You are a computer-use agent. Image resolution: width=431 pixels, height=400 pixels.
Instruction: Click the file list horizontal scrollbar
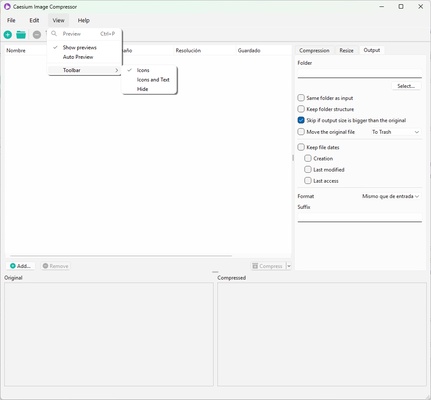(x=121, y=256)
